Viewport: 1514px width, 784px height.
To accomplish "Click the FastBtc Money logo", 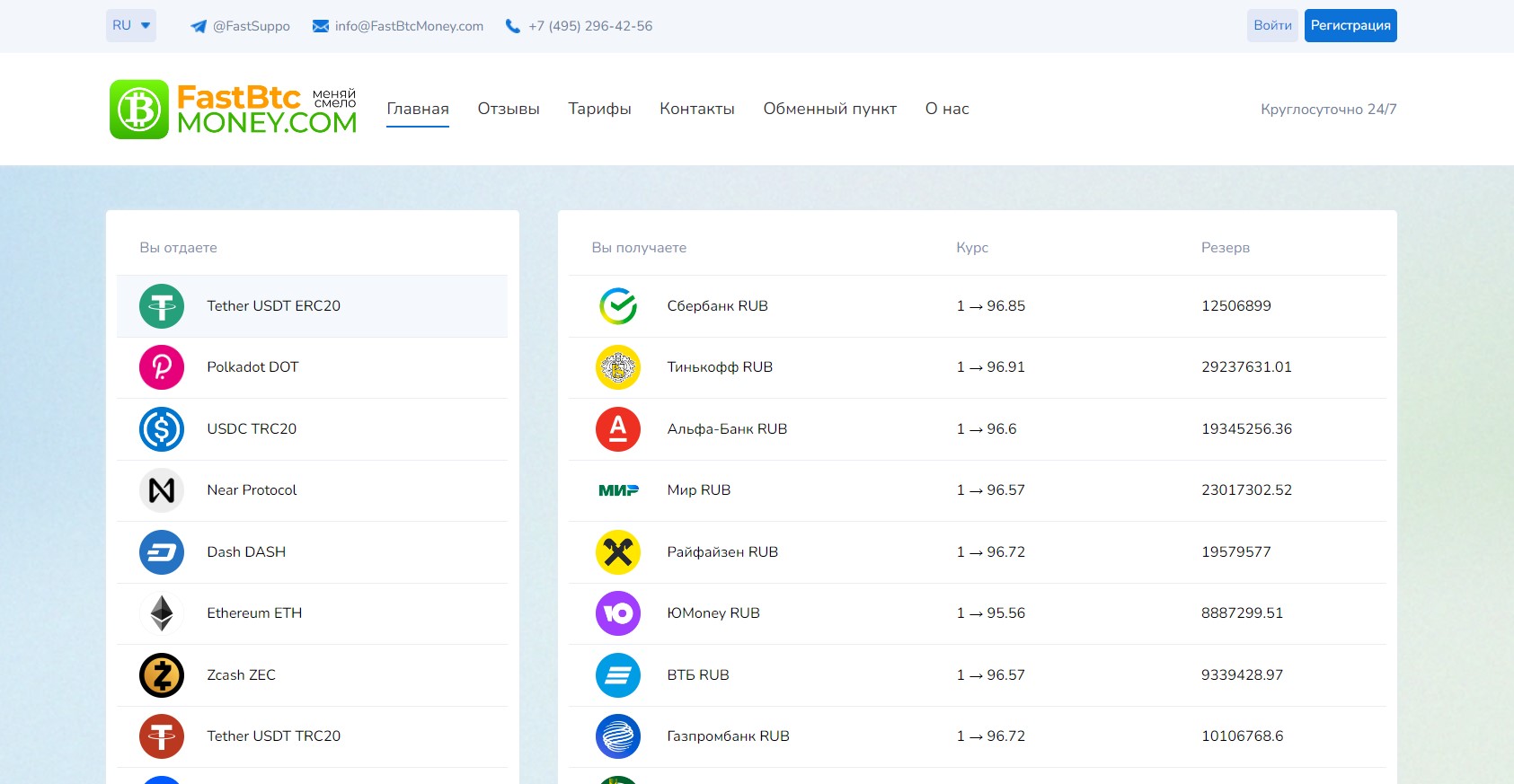I will click(233, 110).
